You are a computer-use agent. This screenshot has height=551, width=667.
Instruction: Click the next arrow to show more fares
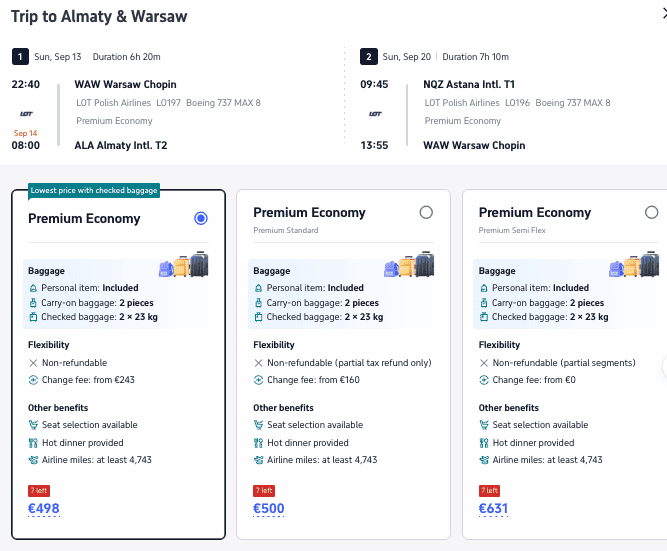(x=664, y=366)
